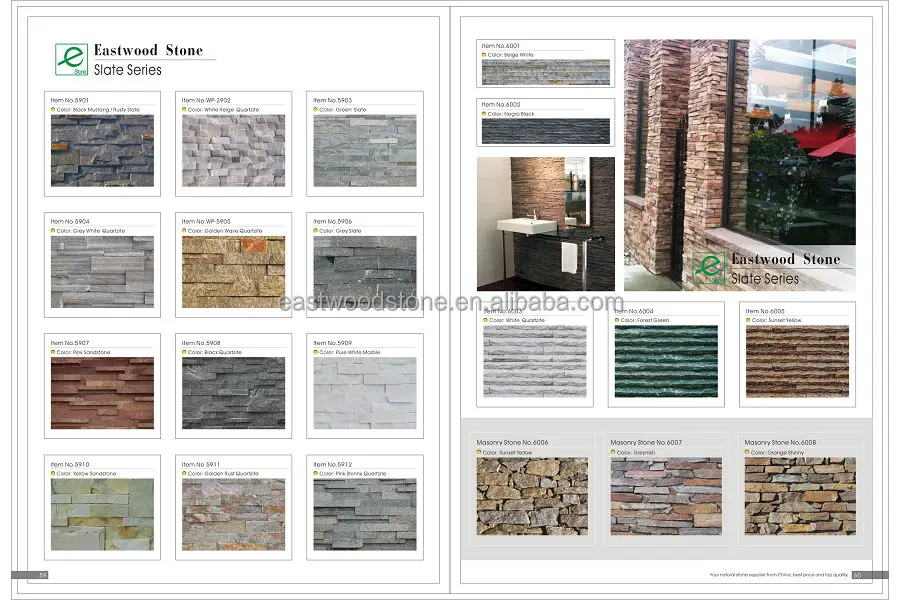Viewport: 900px width, 600px height.
Task: Open the Masonry Stone No.6008 image
Action: [x=800, y=496]
